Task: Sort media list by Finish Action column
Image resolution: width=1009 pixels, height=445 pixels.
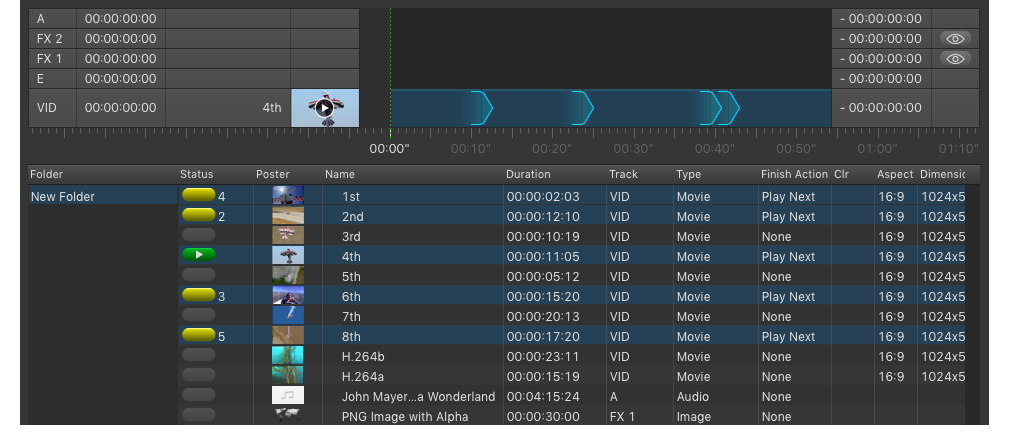Action: [x=794, y=174]
